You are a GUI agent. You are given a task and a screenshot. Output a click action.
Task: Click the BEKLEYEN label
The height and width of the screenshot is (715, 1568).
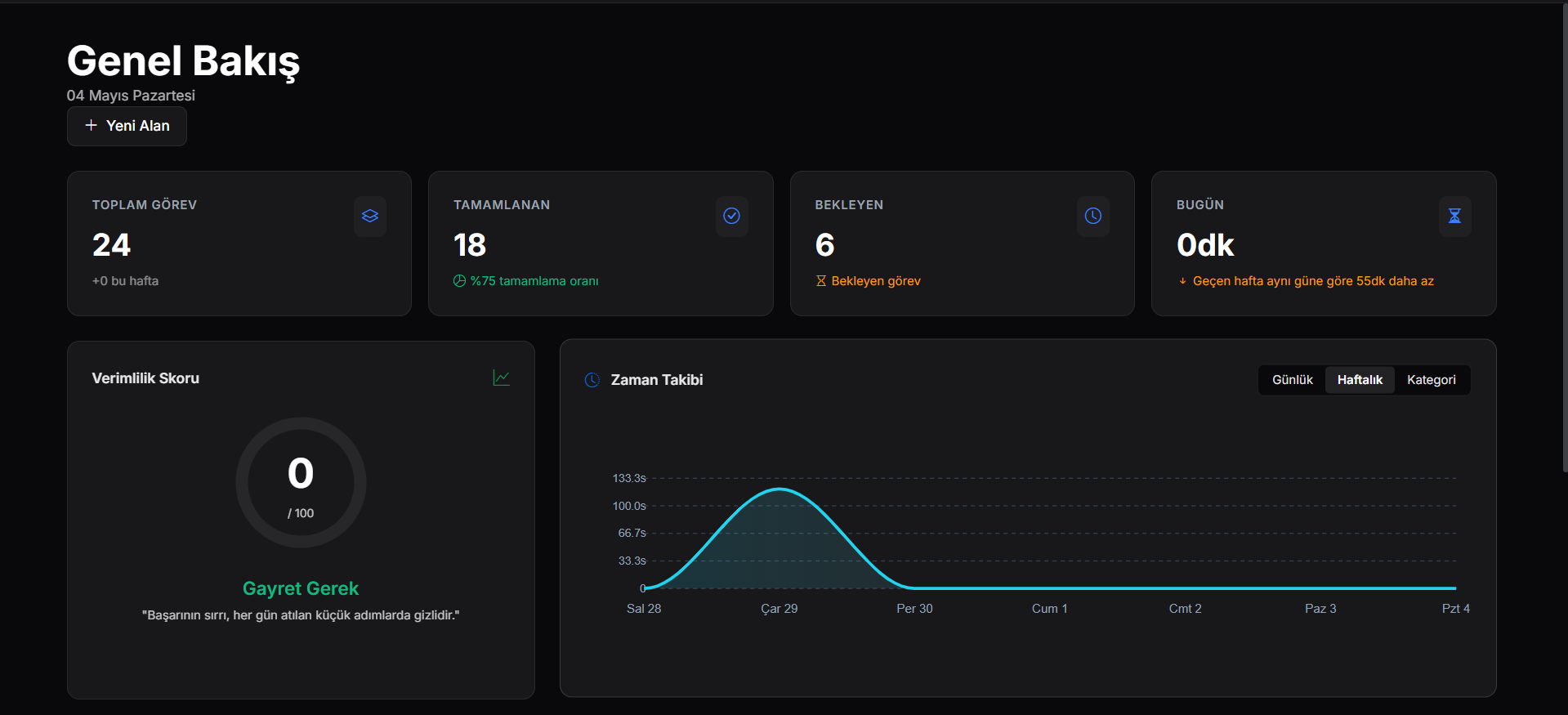[x=849, y=205]
